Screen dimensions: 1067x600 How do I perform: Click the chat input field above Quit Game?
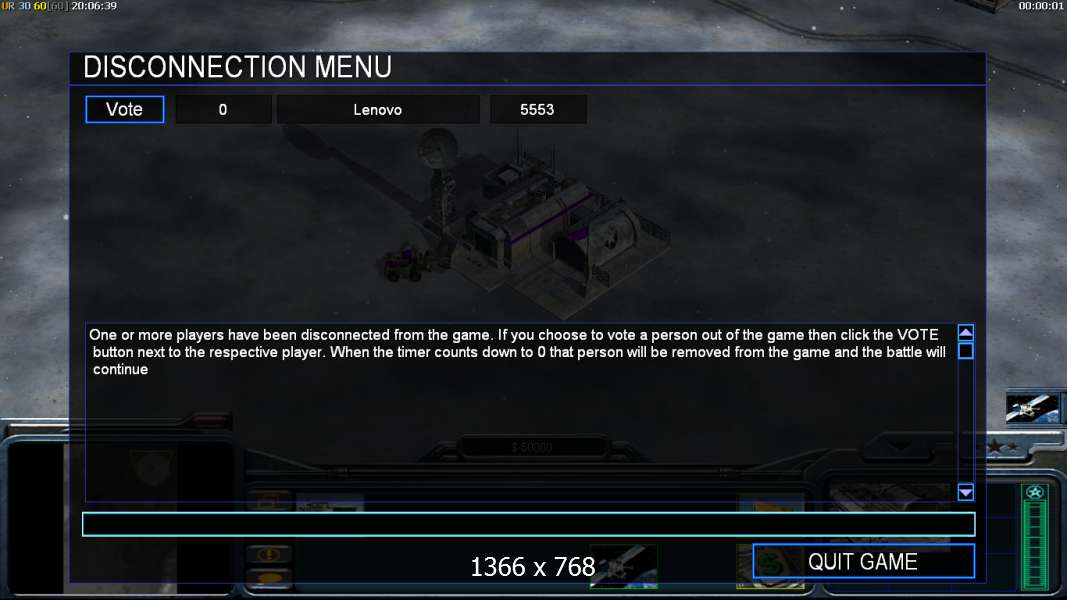tap(528, 524)
